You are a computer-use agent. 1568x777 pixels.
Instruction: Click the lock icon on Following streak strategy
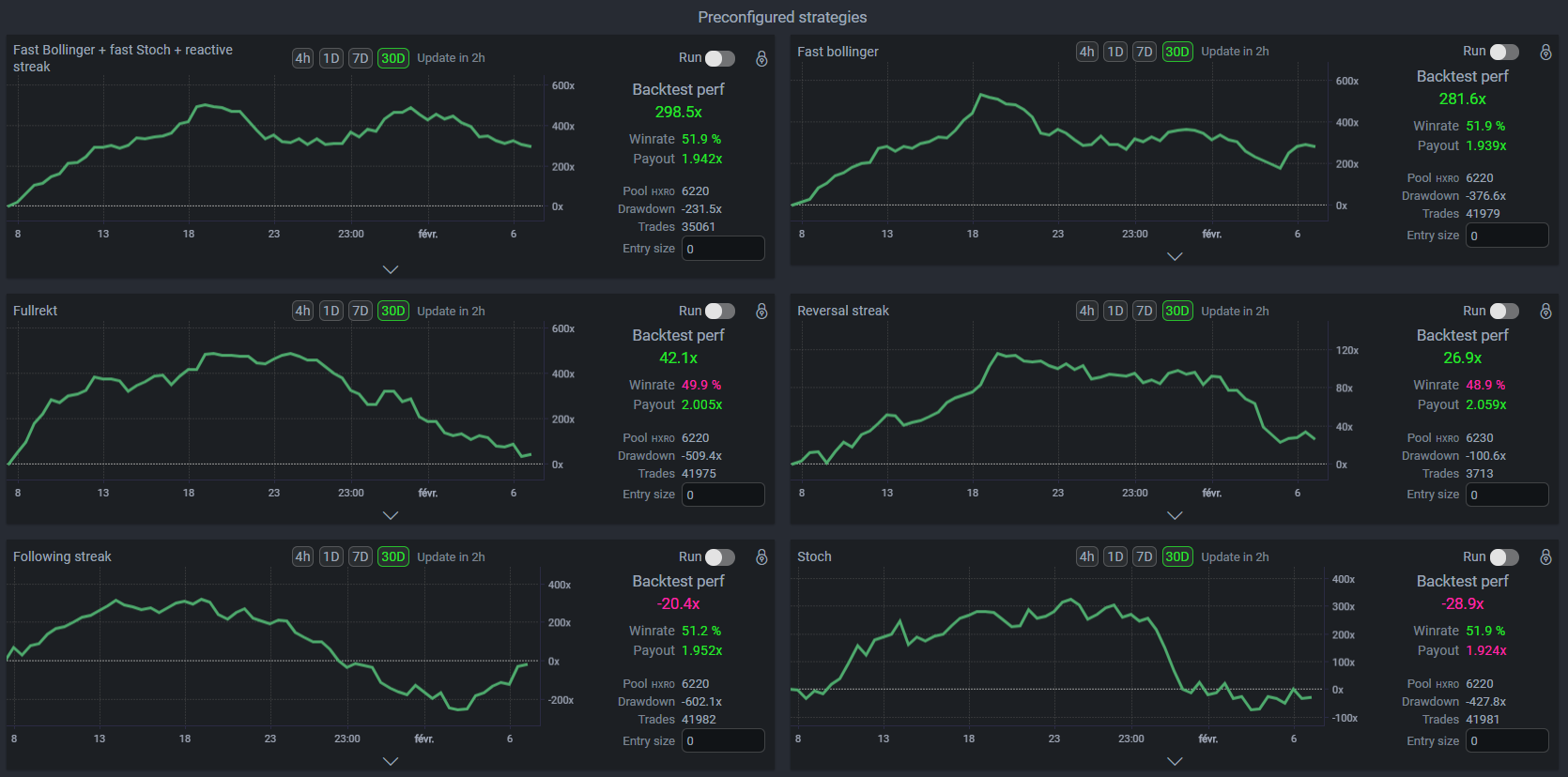pos(761,556)
